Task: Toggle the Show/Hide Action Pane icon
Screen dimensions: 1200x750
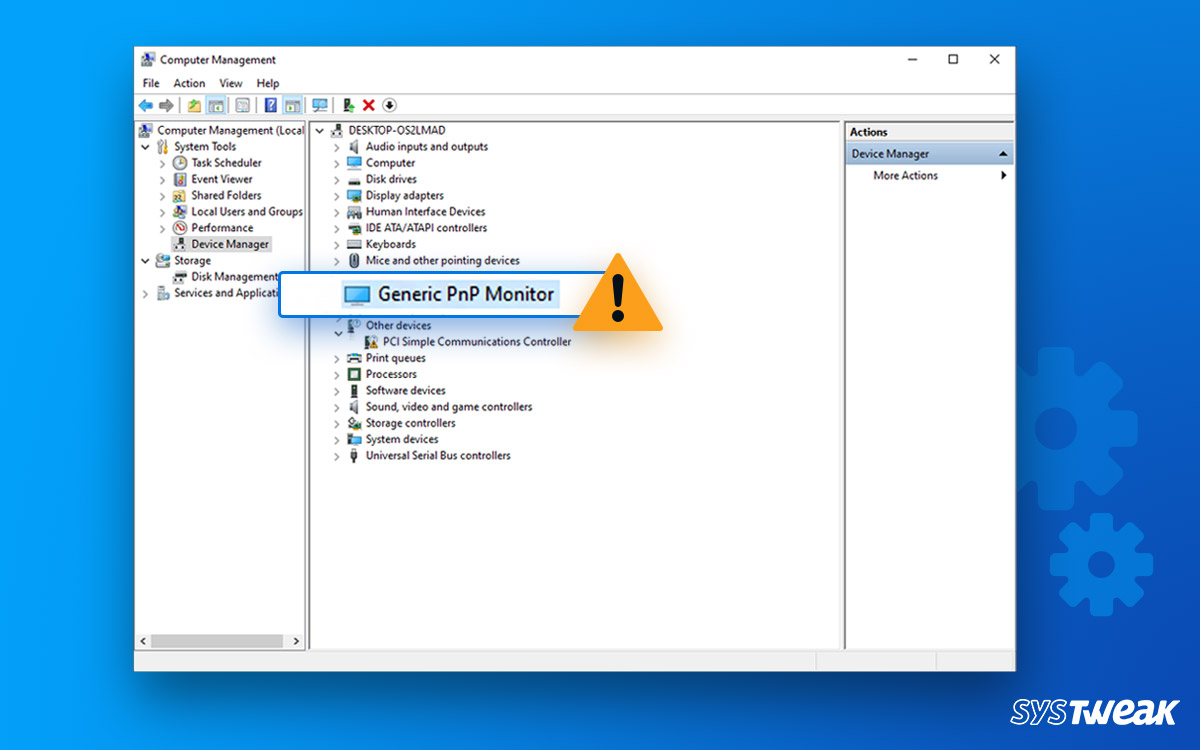Action: (291, 104)
